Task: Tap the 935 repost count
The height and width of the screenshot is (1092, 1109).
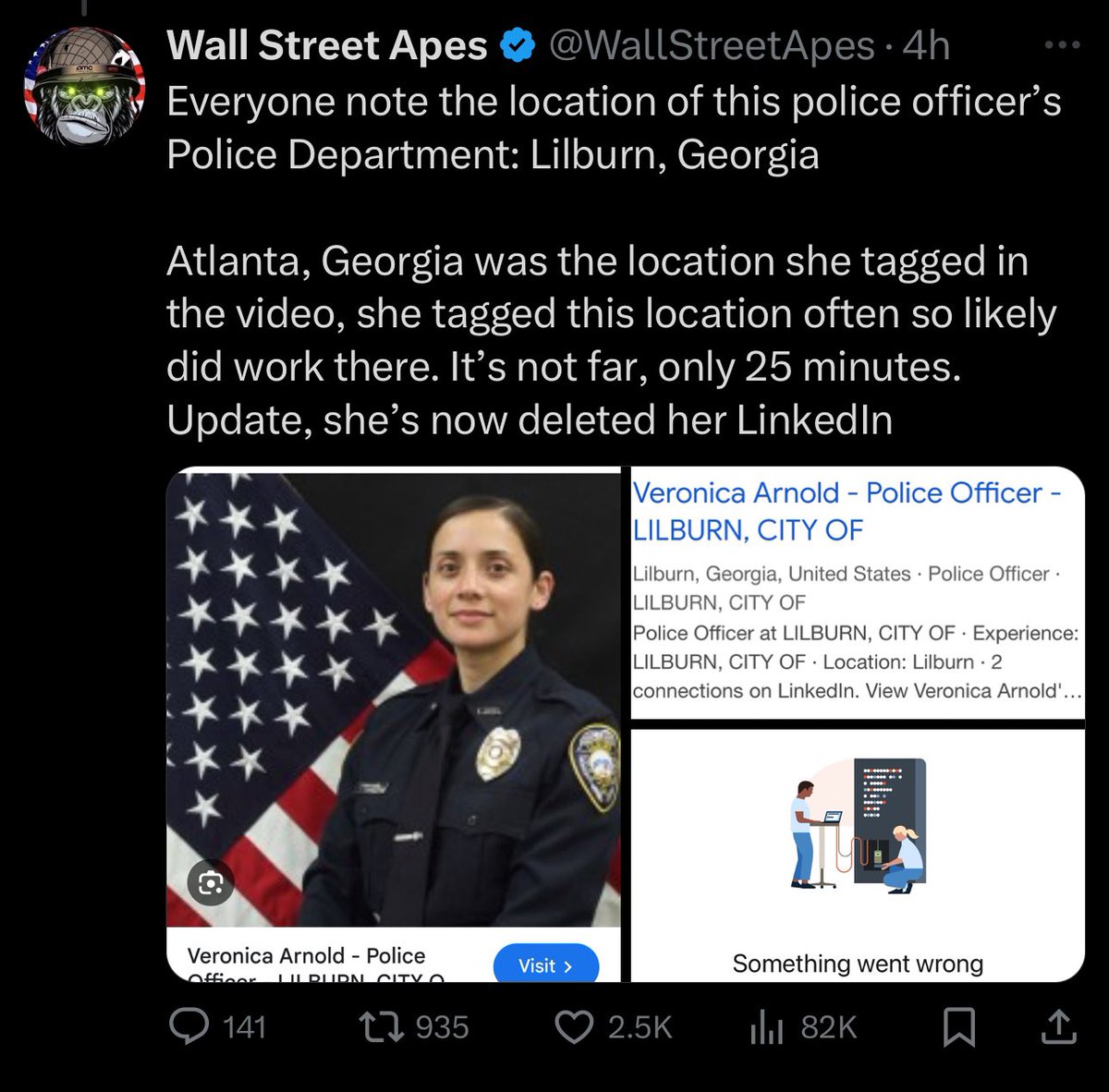Action: pos(442,1027)
